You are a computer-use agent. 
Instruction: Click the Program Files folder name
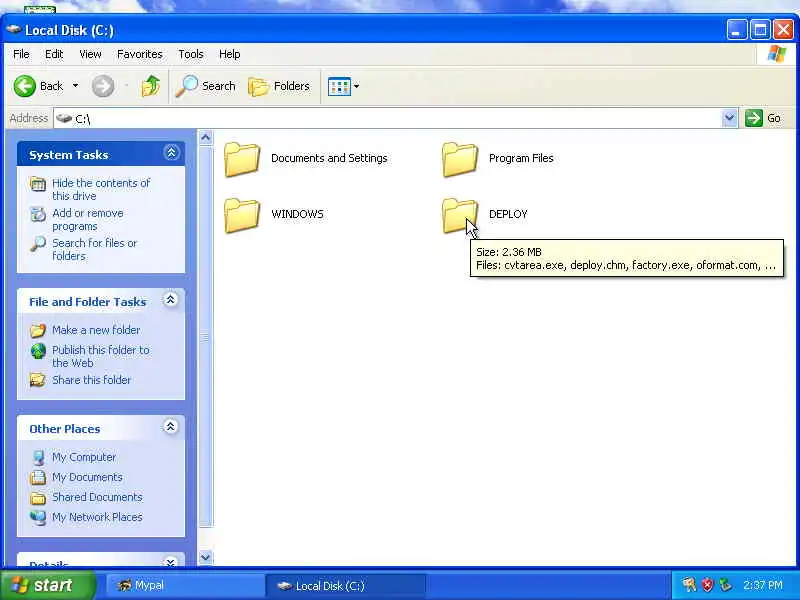(x=521, y=158)
